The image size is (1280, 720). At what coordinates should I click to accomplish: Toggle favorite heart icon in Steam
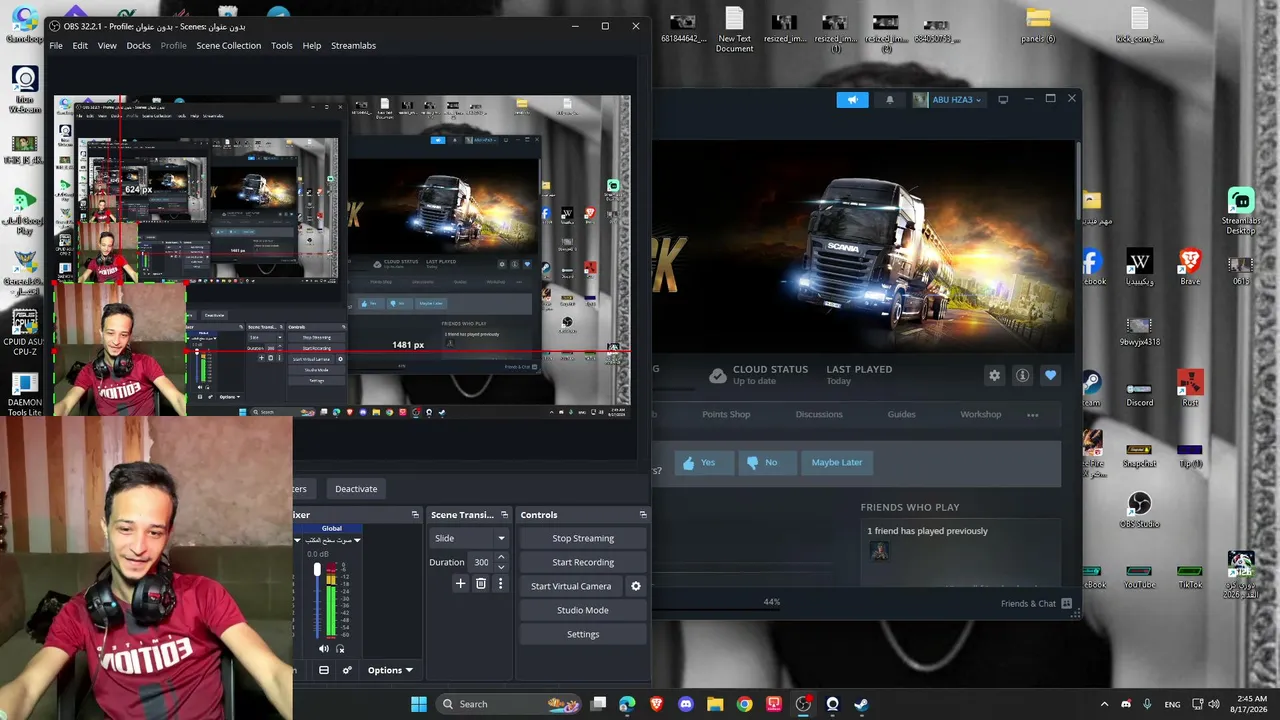(x=1050, y=375)
